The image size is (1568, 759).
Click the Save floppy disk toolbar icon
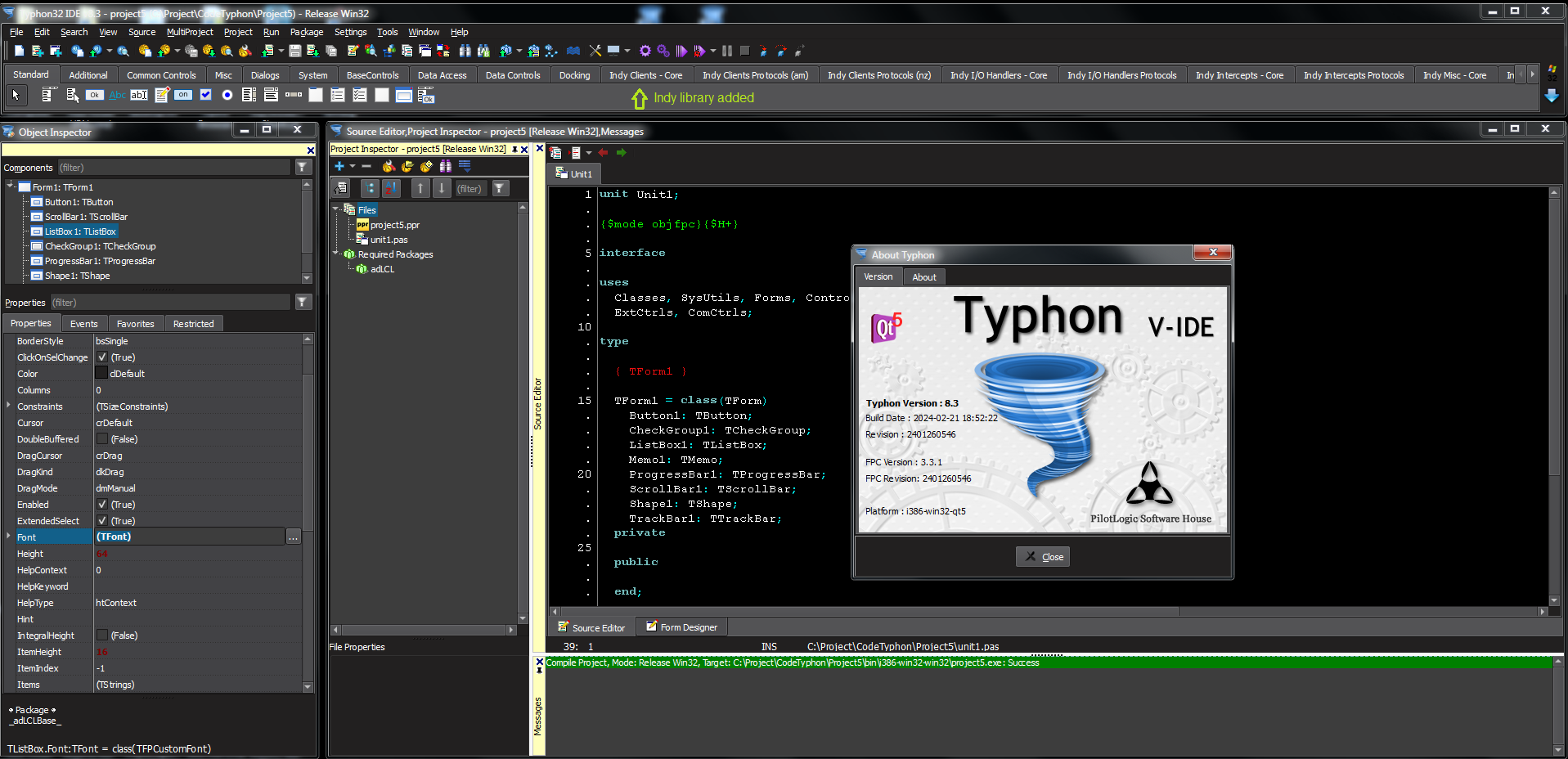tap(294, 51)
